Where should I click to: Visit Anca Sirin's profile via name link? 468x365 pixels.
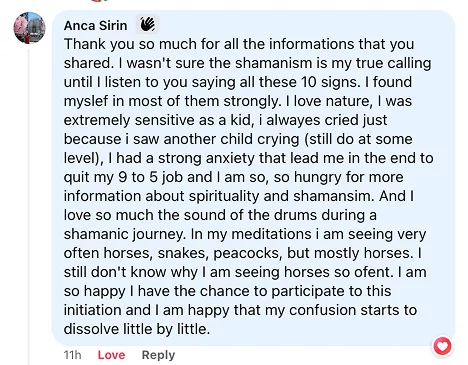coord(95,25)
